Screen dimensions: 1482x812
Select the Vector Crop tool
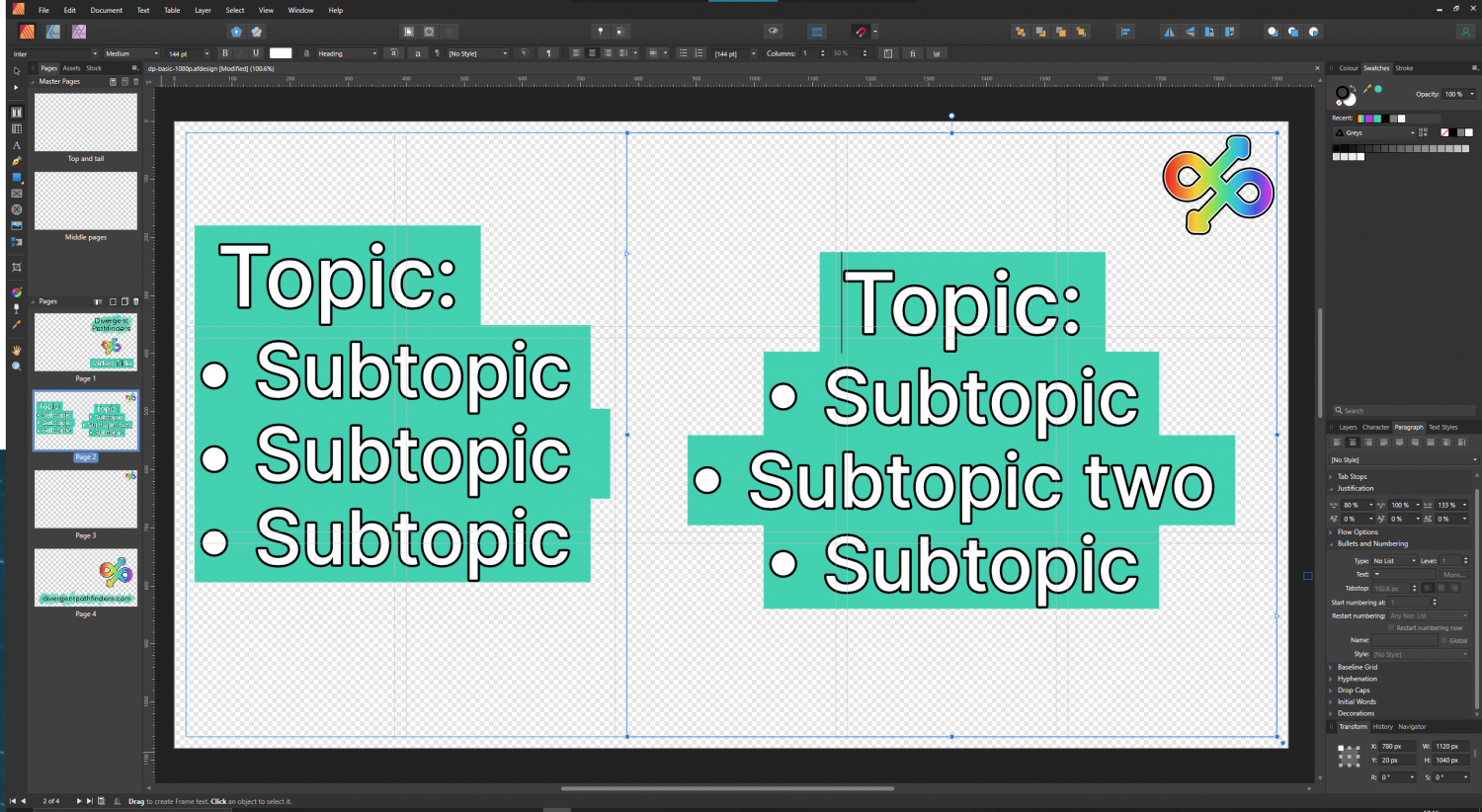pyautogui.click(x=16, y=268)
